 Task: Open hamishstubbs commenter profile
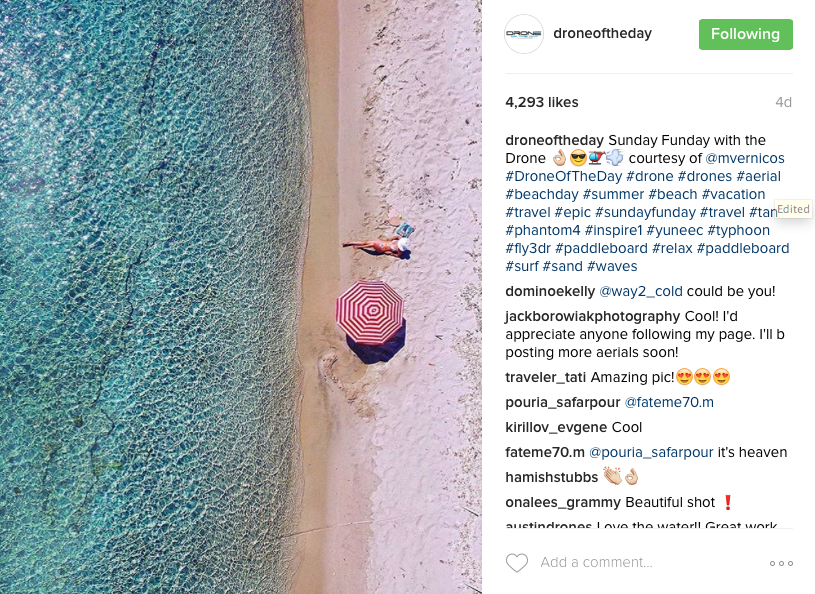(x=551, y=477)
